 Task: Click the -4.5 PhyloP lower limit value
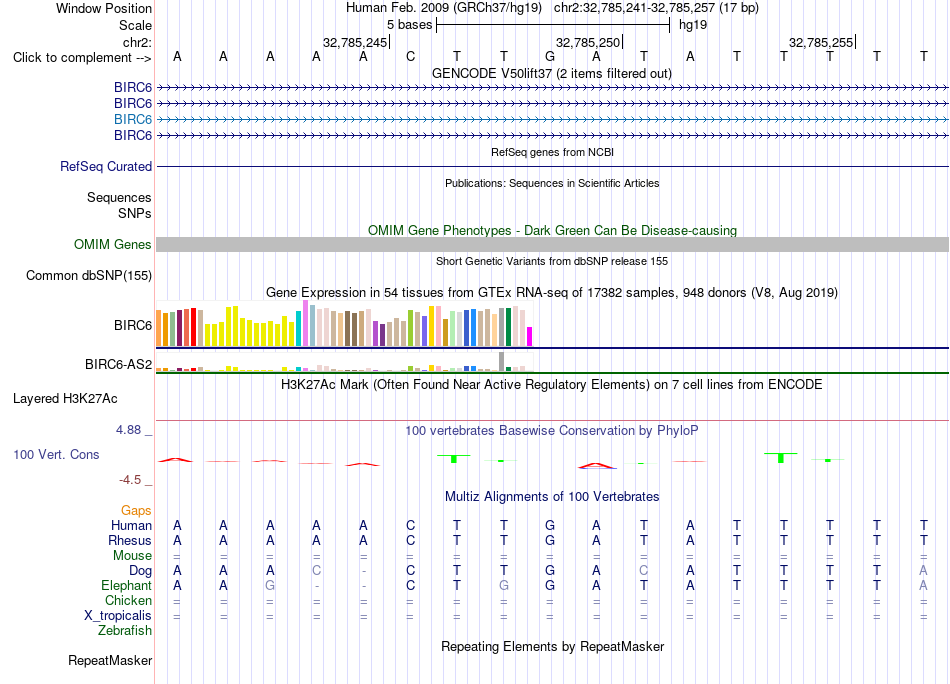tap(130, 480)
